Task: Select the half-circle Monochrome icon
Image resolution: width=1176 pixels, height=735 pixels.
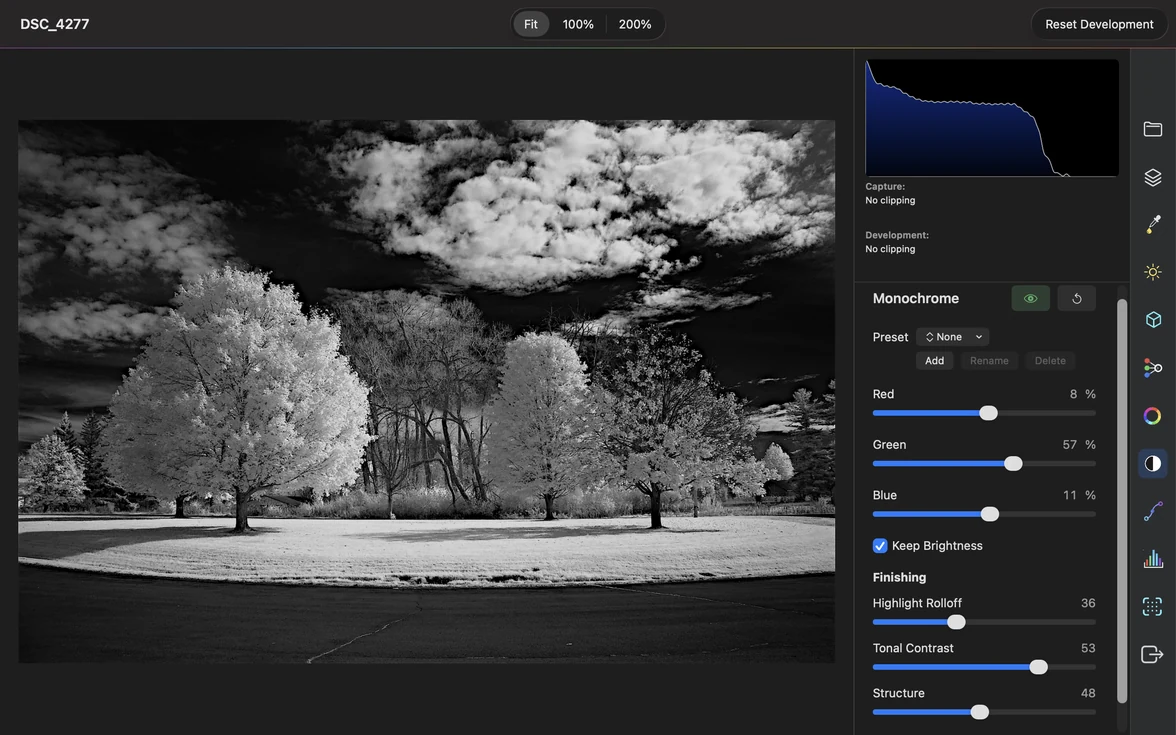Action: 1153,464
